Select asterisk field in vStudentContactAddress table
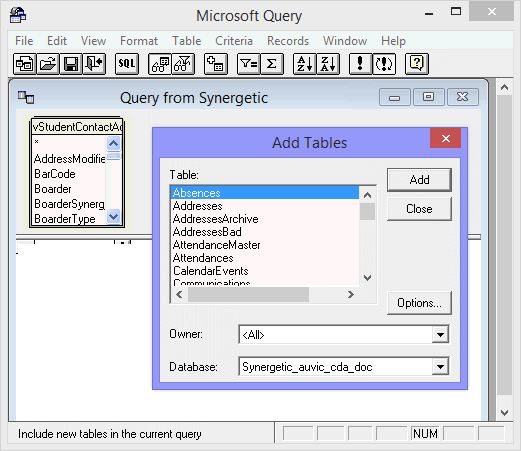This screenshot has height=451, width=521. click(69, 142)
